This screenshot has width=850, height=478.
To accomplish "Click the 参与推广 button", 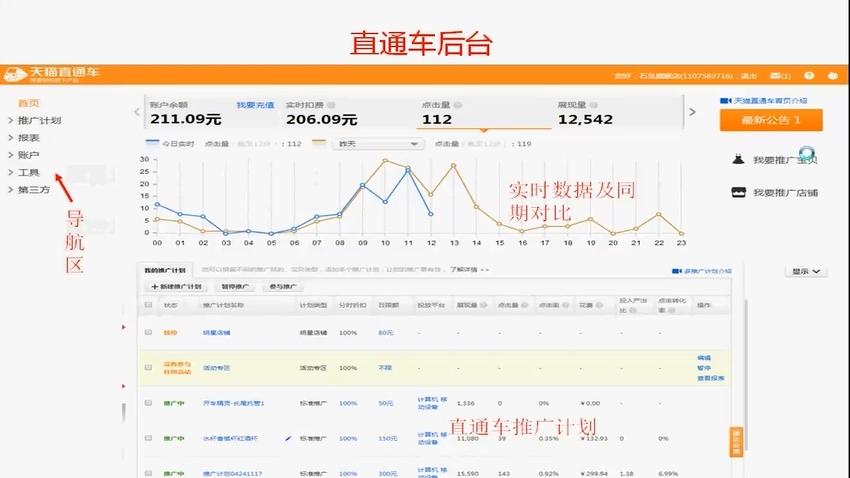I will (283, 287).
